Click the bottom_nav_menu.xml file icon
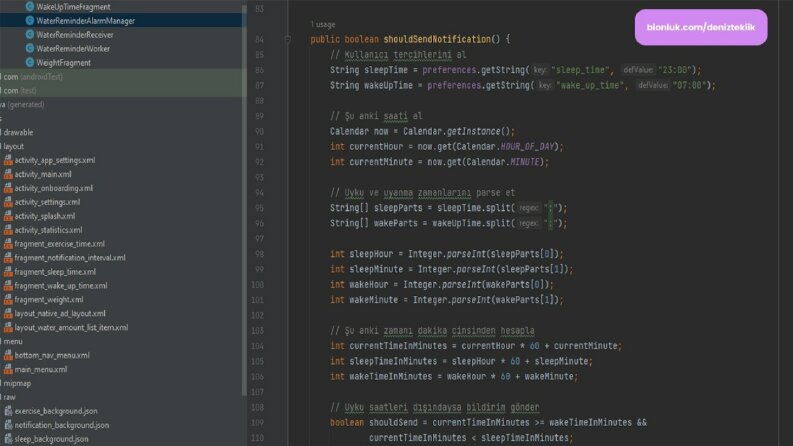The height and width of the screenshot is (446, 793). click(8, 355)
